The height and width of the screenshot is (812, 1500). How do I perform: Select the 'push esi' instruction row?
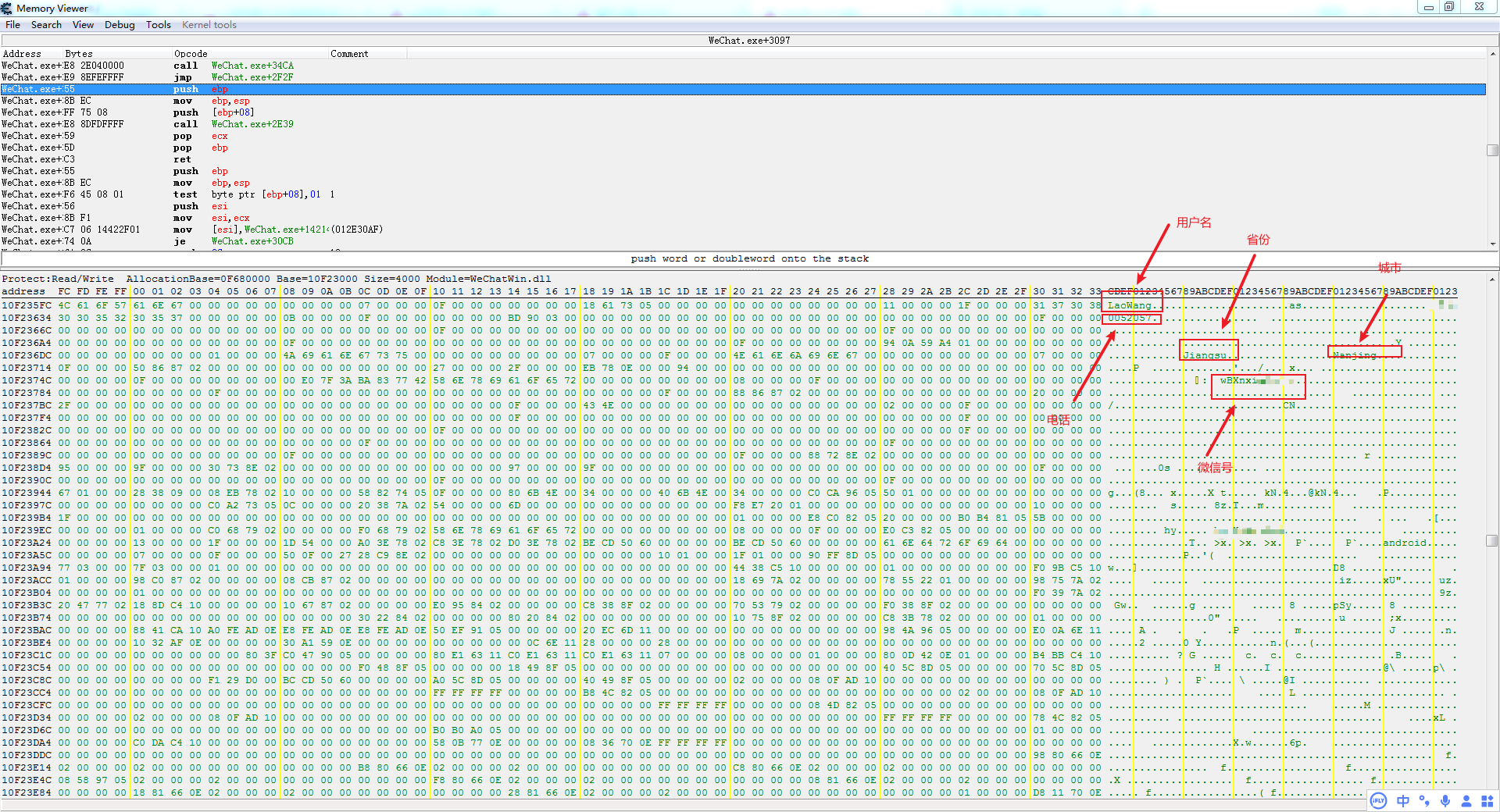pyautogui.click(x=743, y=206)
